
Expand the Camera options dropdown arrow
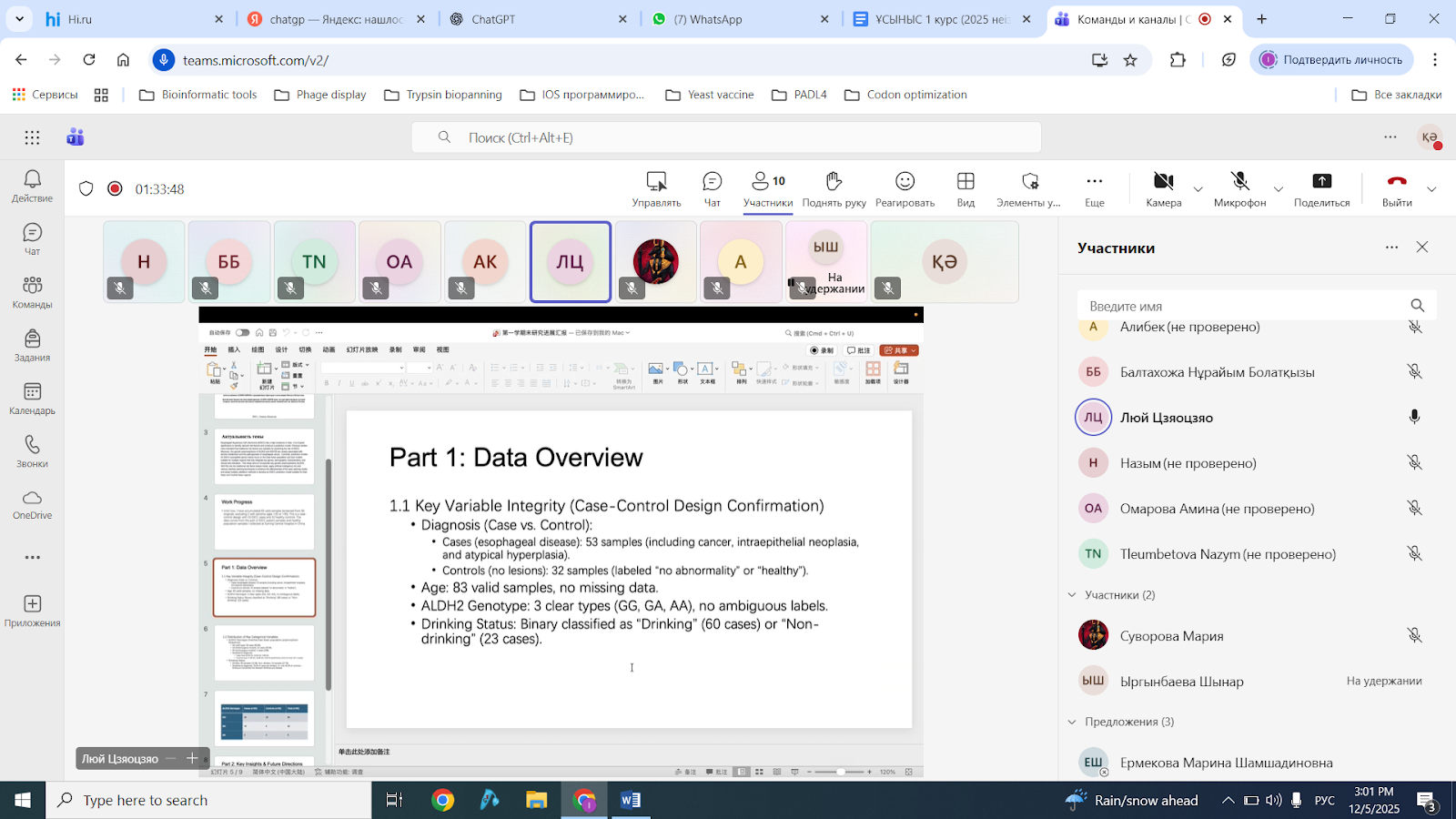point(1198,189)
